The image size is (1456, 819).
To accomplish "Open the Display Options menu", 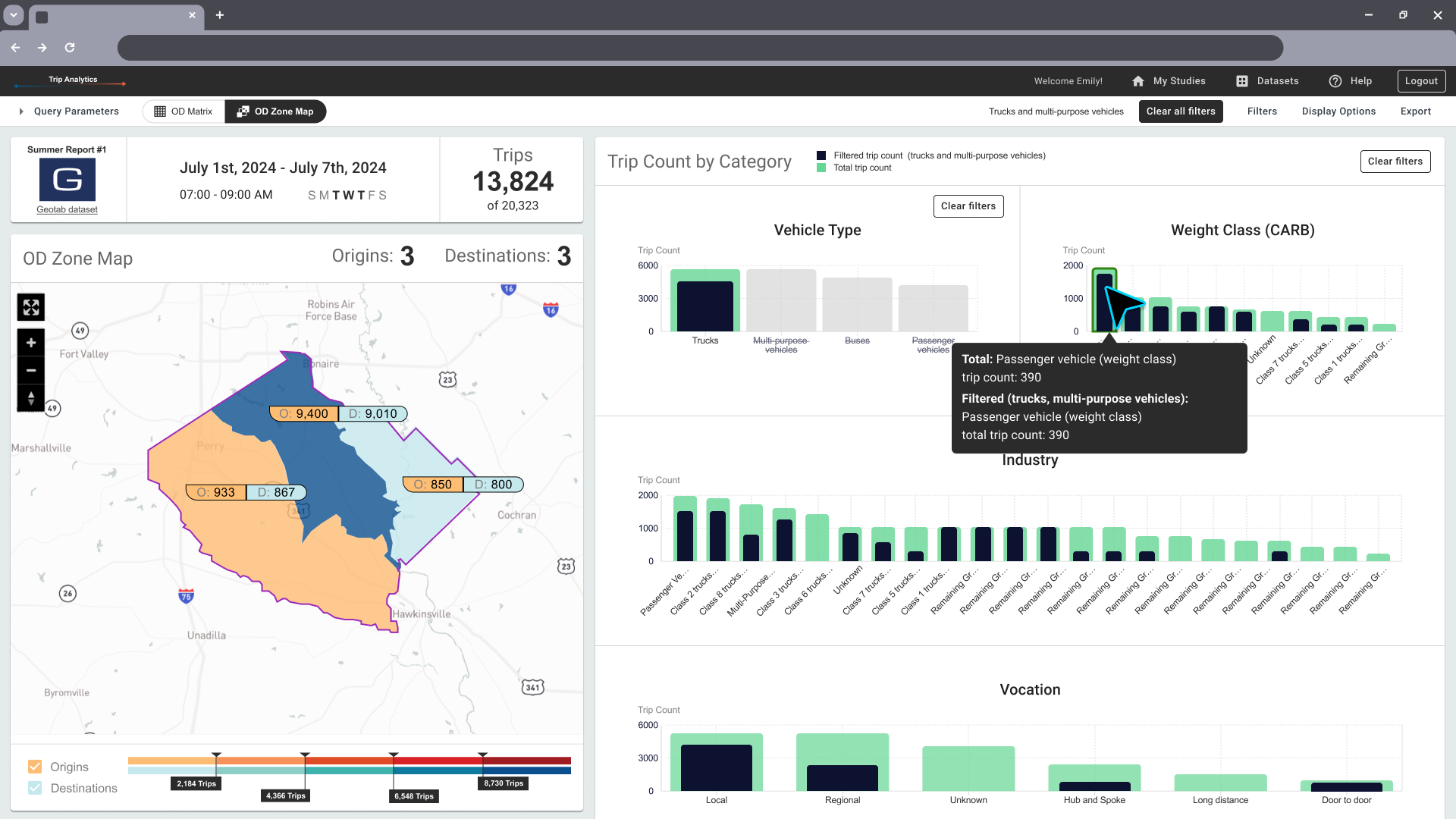I will (x=1338, y=111).
